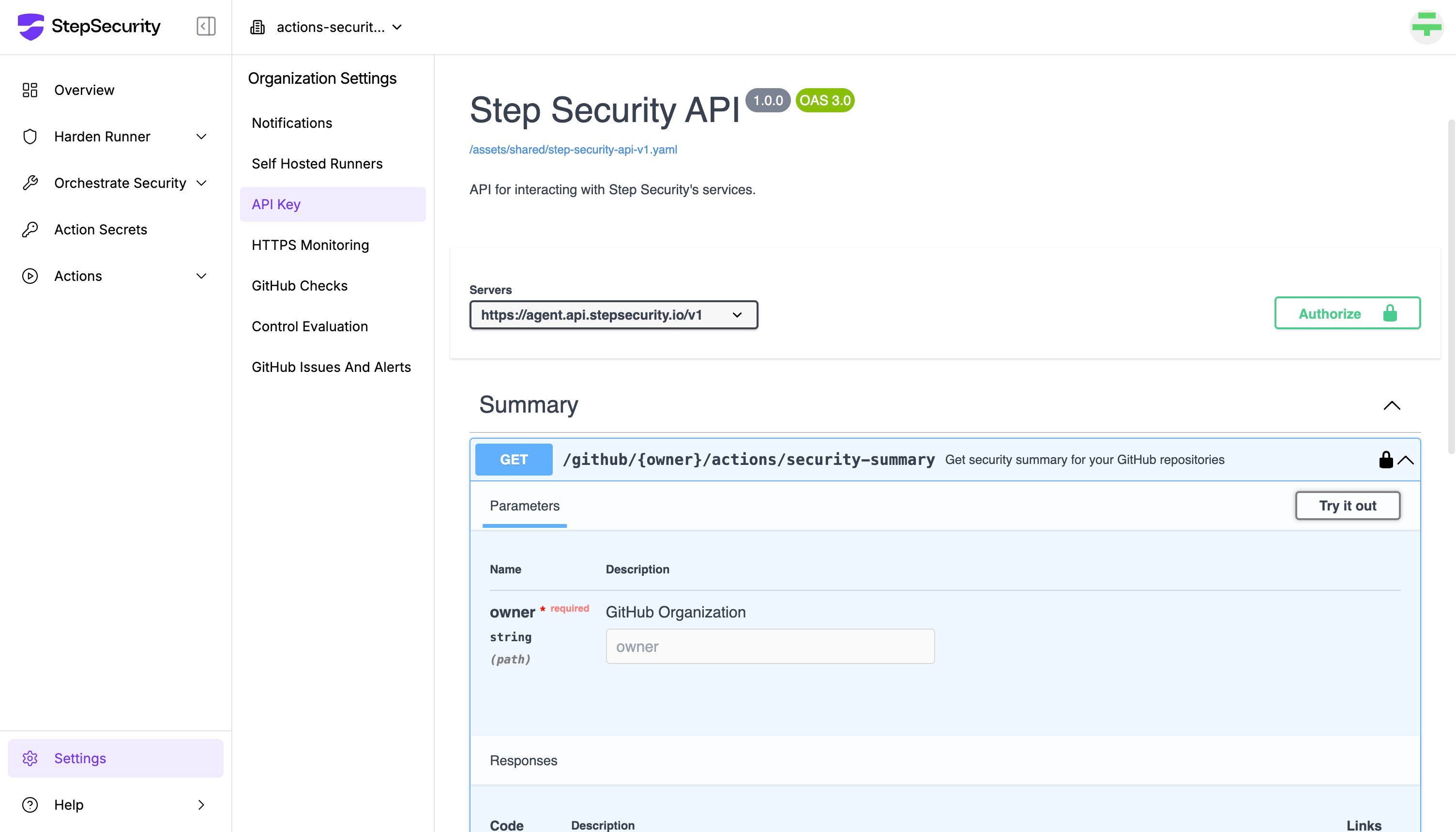
Task: Click the Overview grid icon
Action: pos(30,90)
